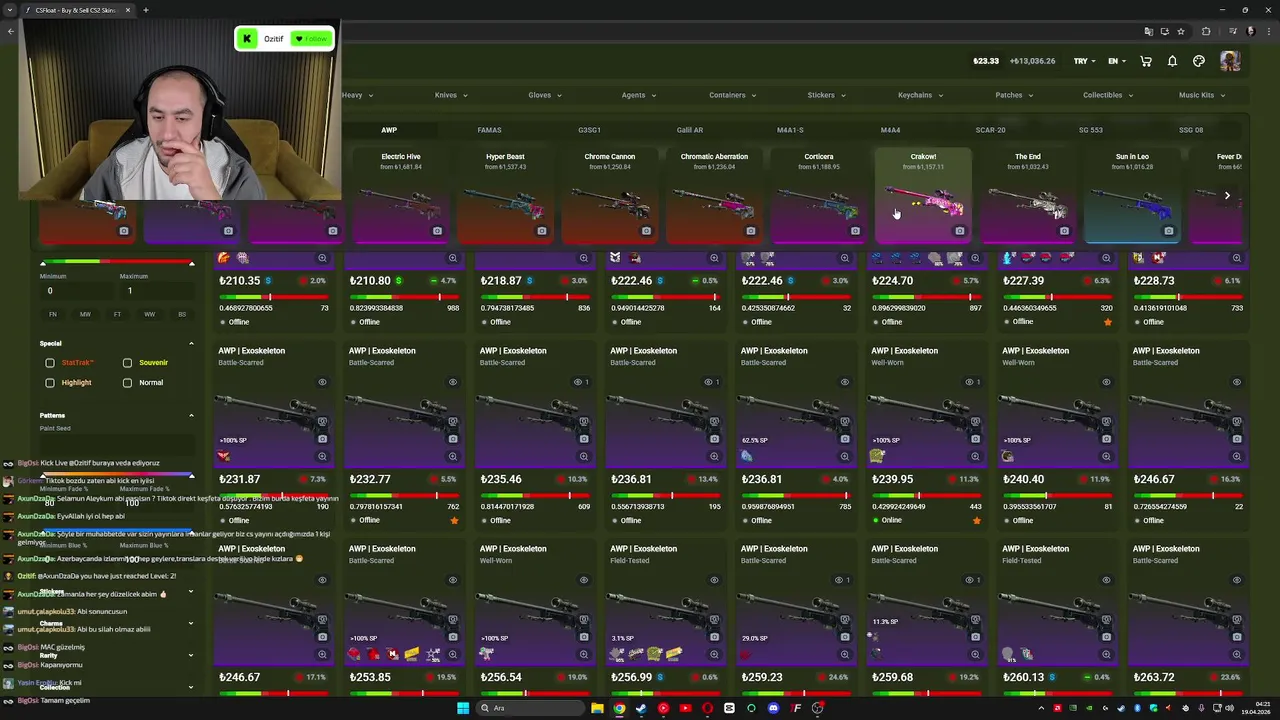
Task: Click the Minimum float input field
Action: (x=78, y=291)
